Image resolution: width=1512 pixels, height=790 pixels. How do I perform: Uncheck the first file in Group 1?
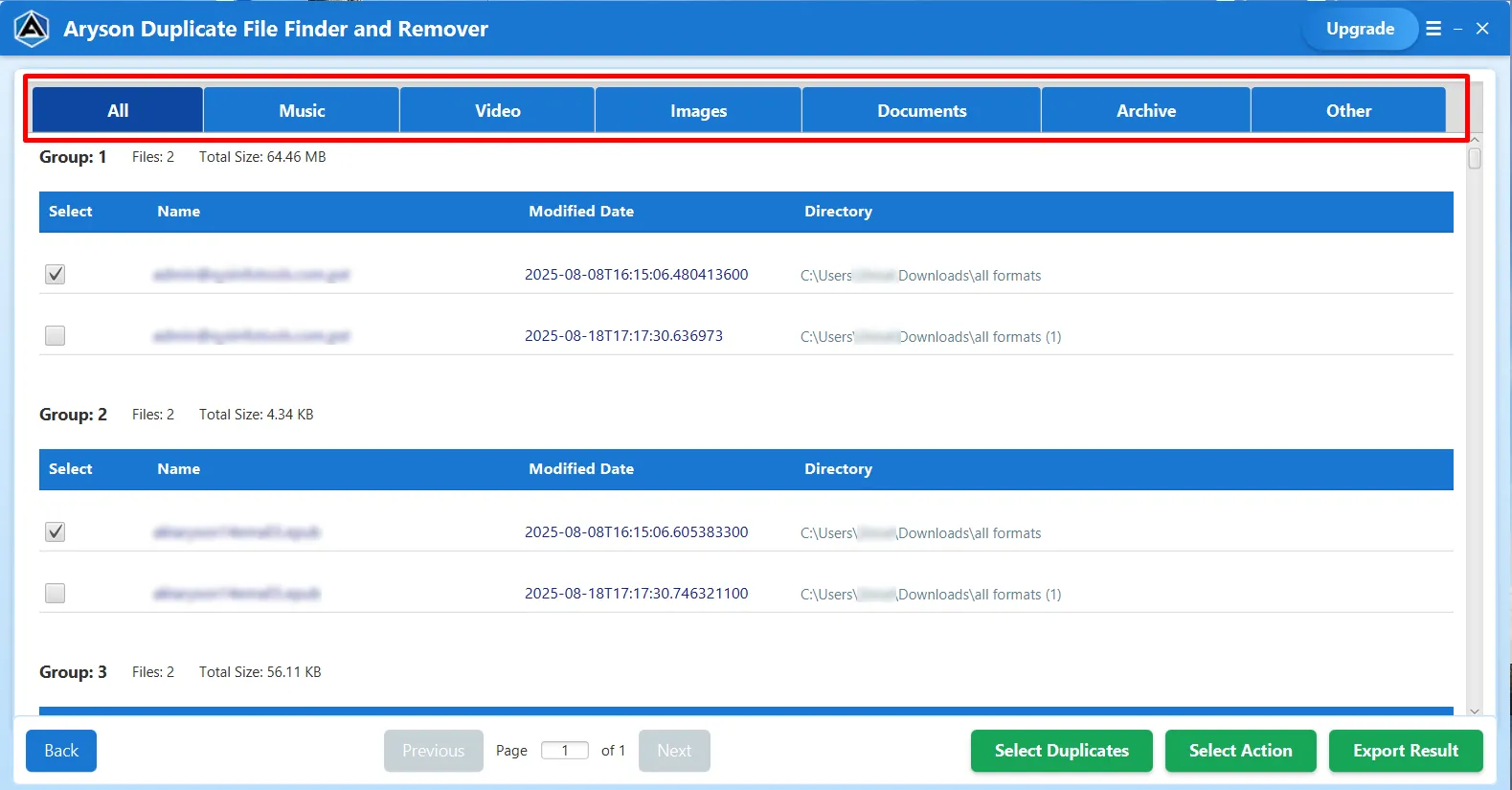click(x=56, y=275)
